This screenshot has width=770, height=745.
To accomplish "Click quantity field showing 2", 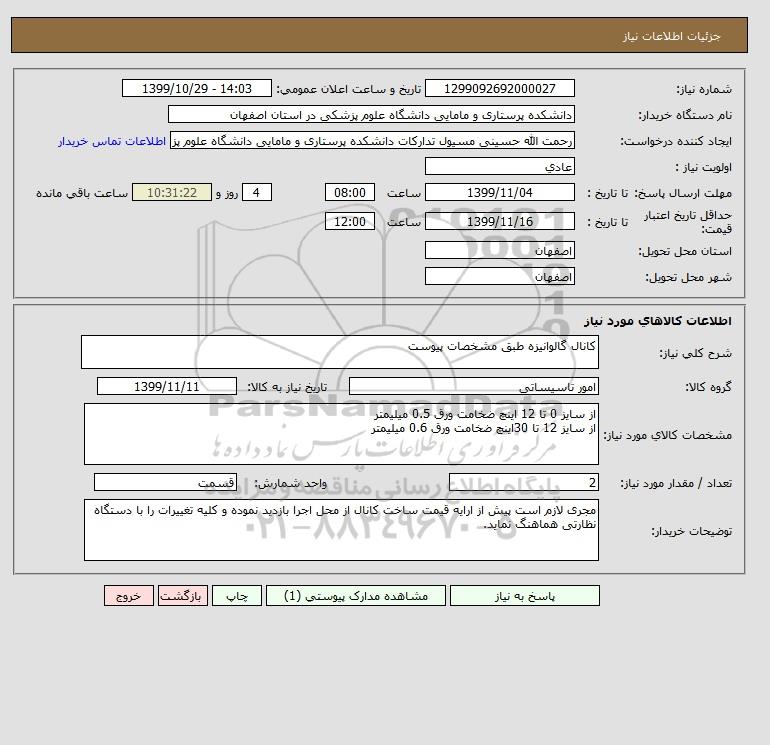I will pos(523,483).
